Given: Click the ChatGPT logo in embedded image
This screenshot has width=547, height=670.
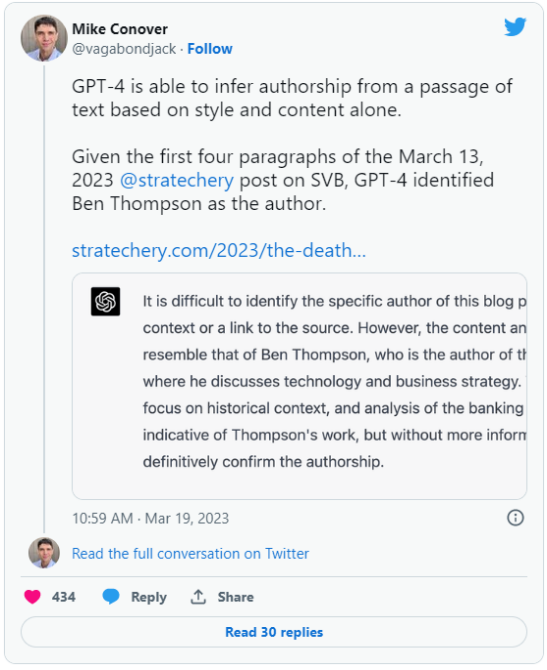Looking at the screenshot, I should pyautogui.click(x=106, y=301).
